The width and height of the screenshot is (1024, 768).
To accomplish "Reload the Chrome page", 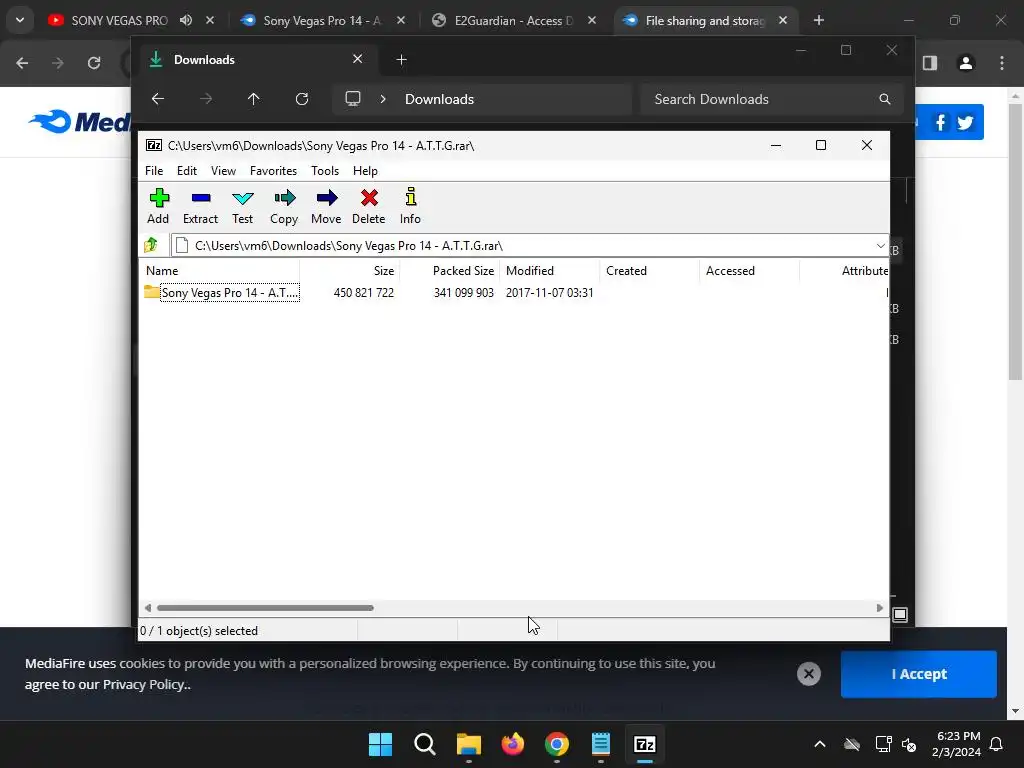I will 94,63.
